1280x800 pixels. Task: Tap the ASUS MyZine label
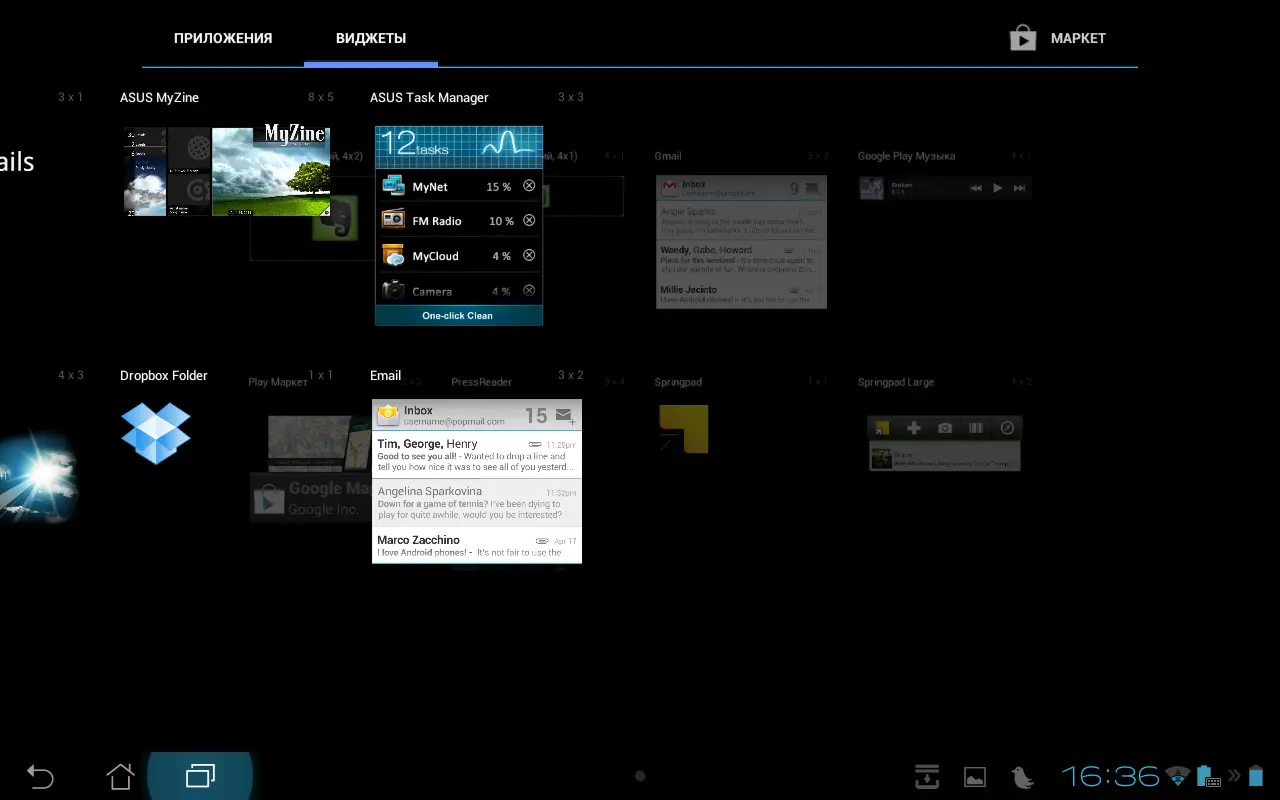coord(159,97)
